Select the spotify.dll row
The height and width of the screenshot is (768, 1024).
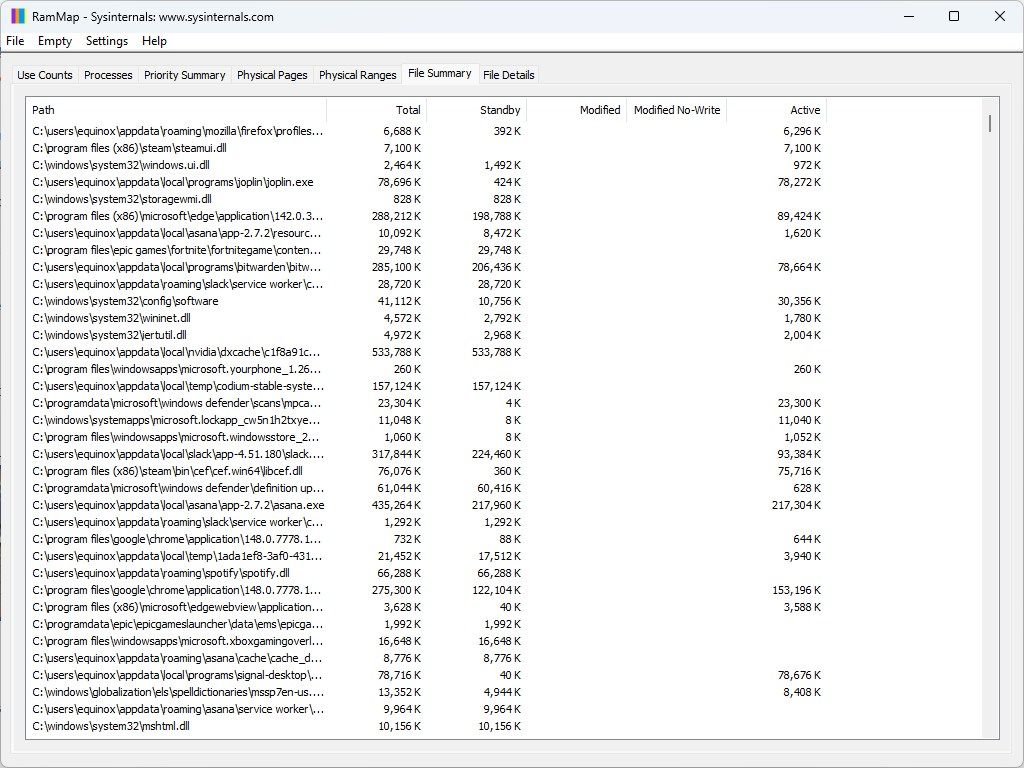[427, 573]
